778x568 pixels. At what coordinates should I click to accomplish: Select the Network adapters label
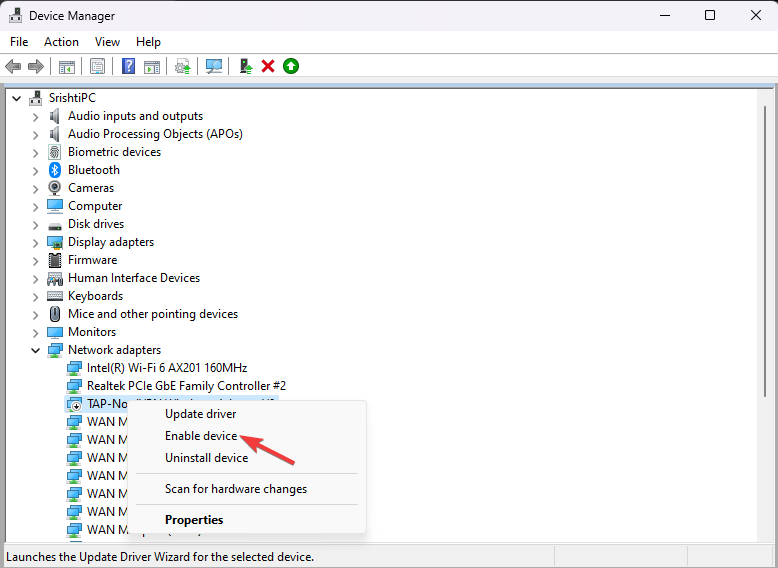coord(114,350)
